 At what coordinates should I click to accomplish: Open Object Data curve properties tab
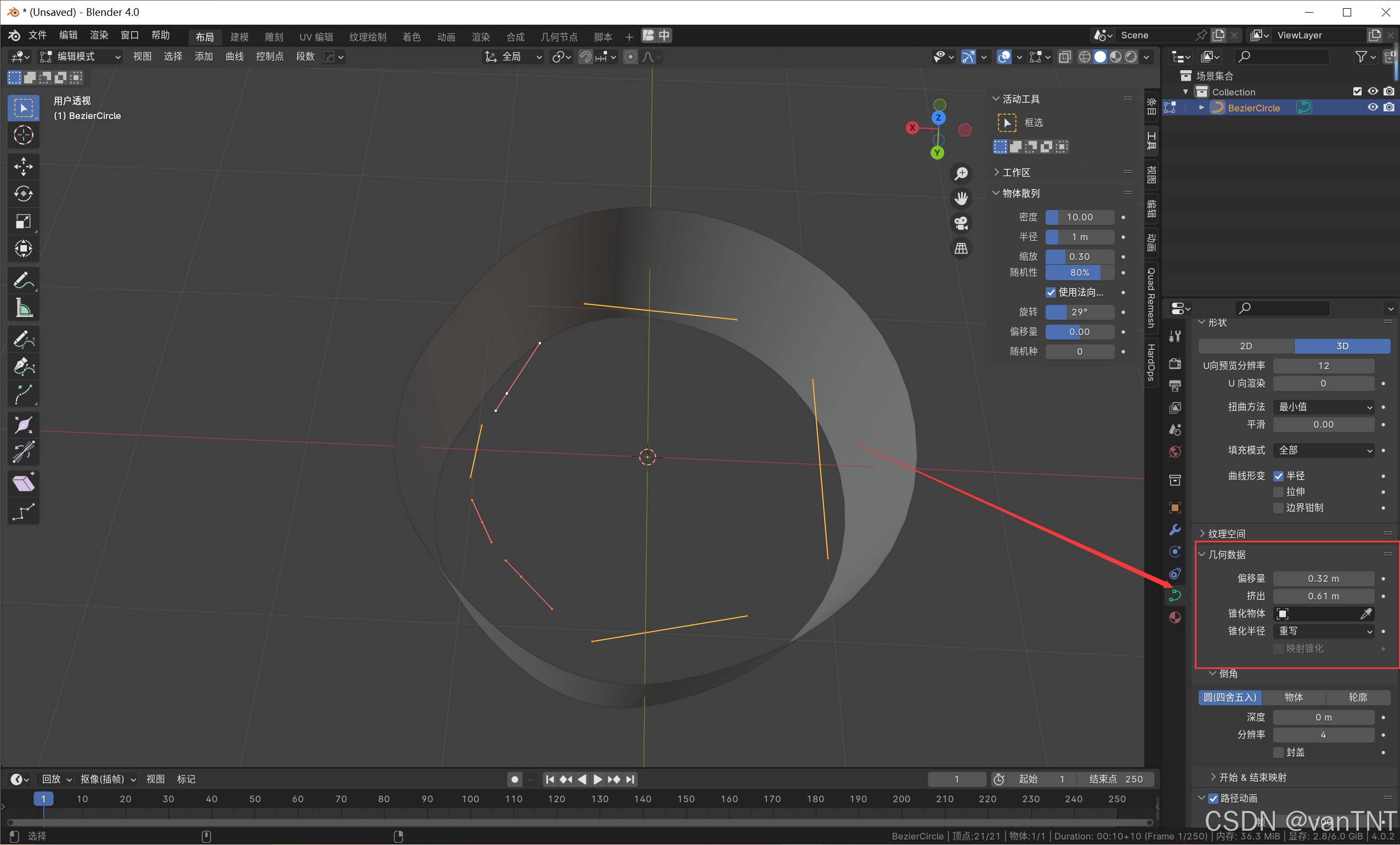pos(1175,595)
